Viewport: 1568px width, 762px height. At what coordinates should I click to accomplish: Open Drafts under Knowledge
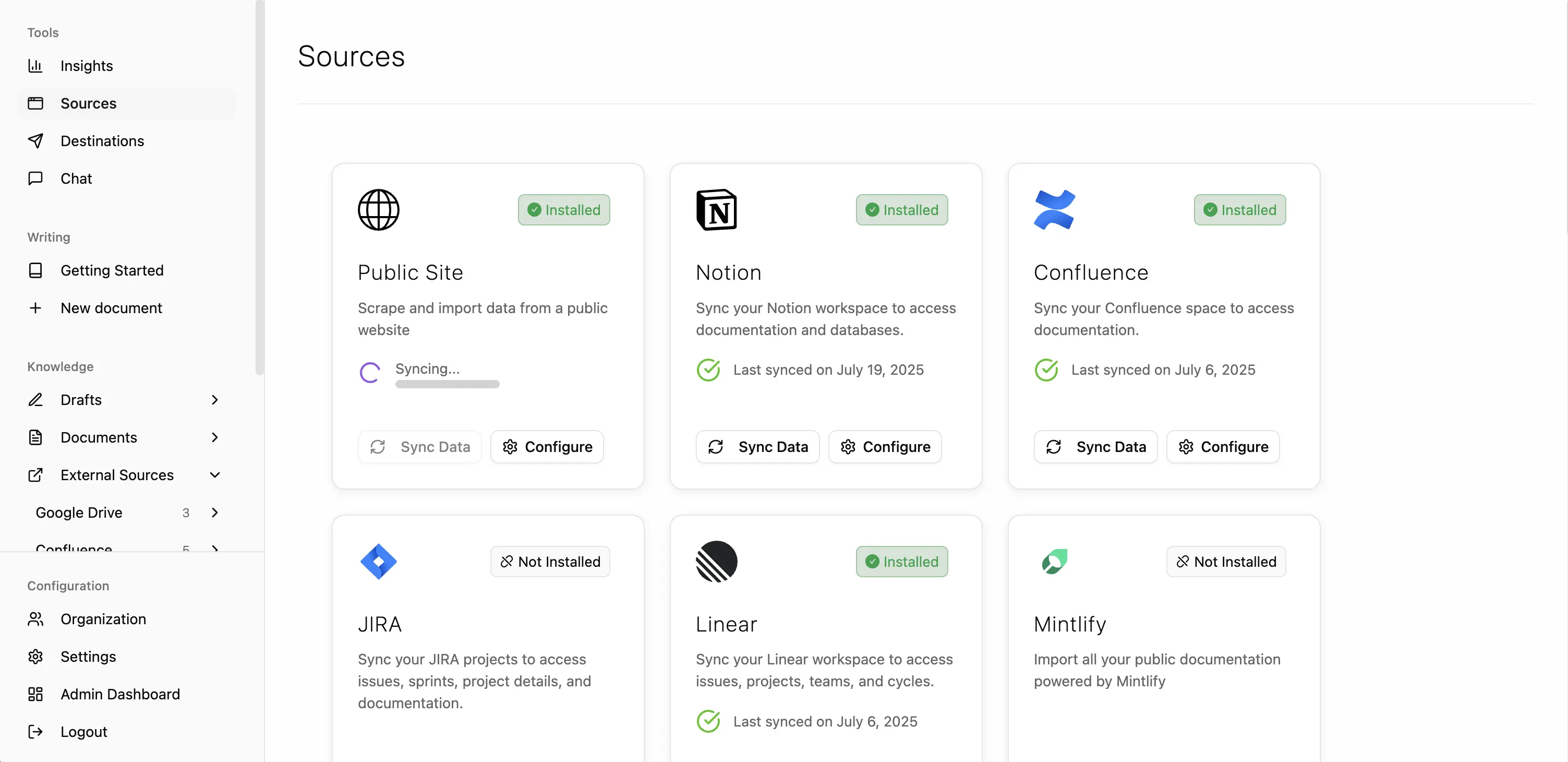(127, 400)
